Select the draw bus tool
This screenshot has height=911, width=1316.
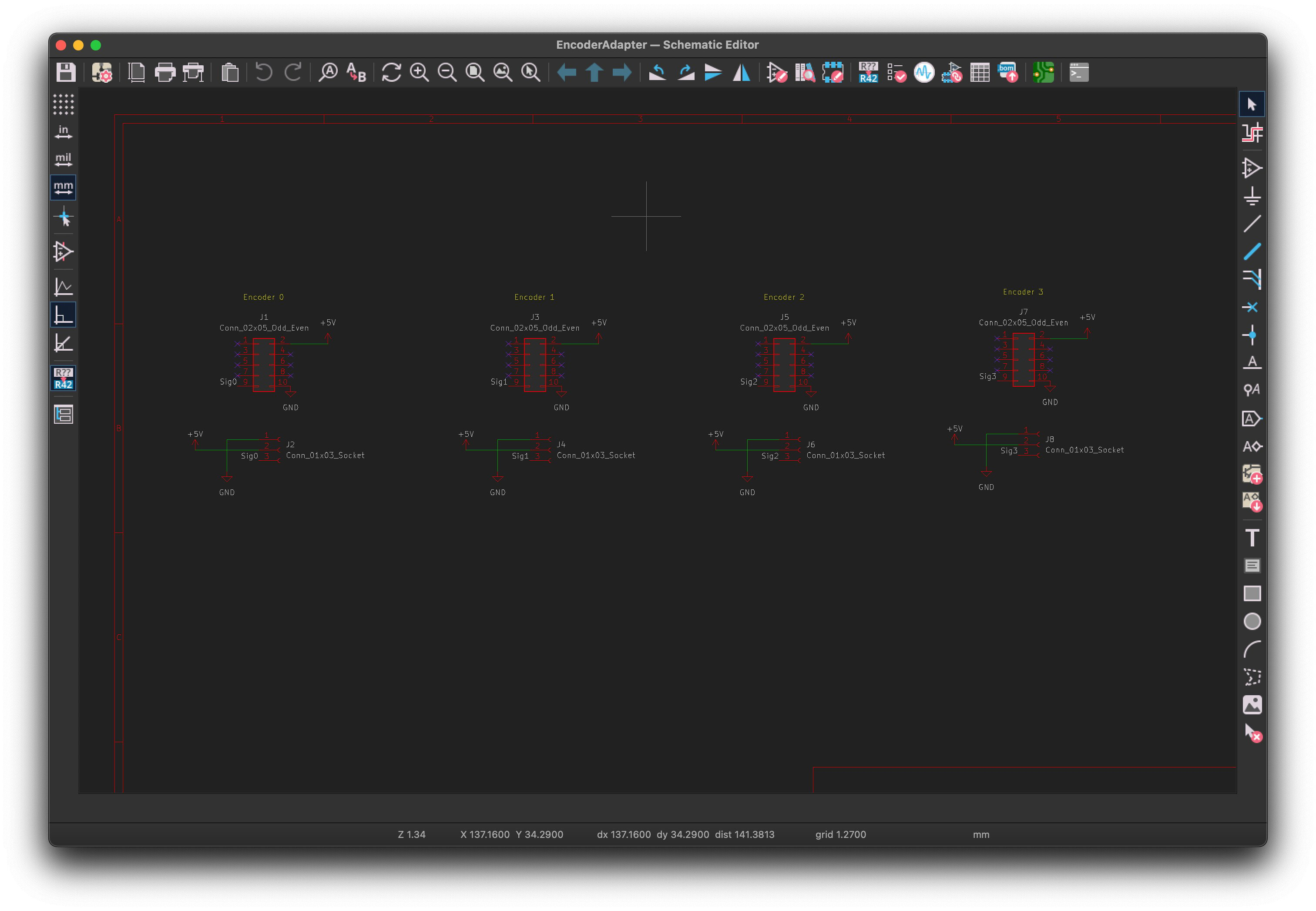pyautogui.click(x=1252, y=251)
